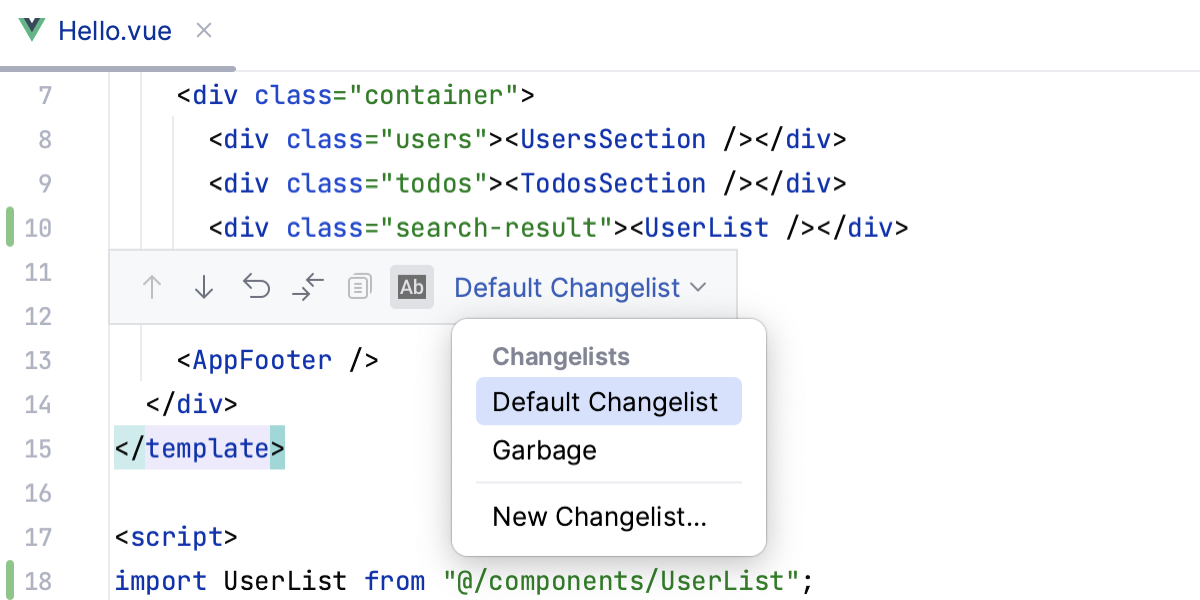
Task: Collapse the changelist popup via its dropdown arrow
Action: [x=698, y=287]
